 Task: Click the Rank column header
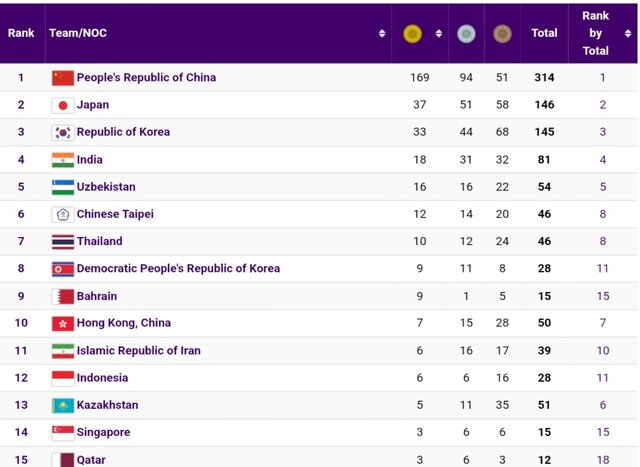click(x=21, y=33)
